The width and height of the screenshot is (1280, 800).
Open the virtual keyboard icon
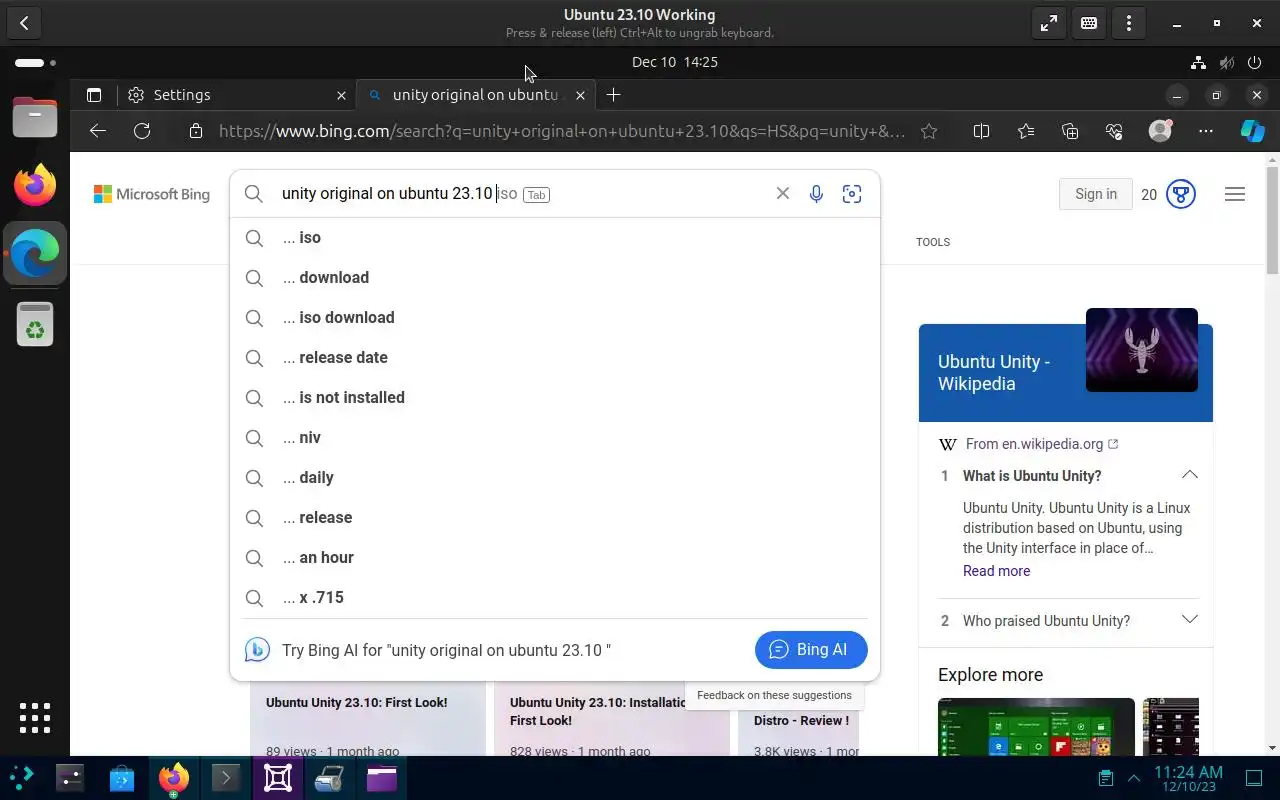[x=1089, y=23]
